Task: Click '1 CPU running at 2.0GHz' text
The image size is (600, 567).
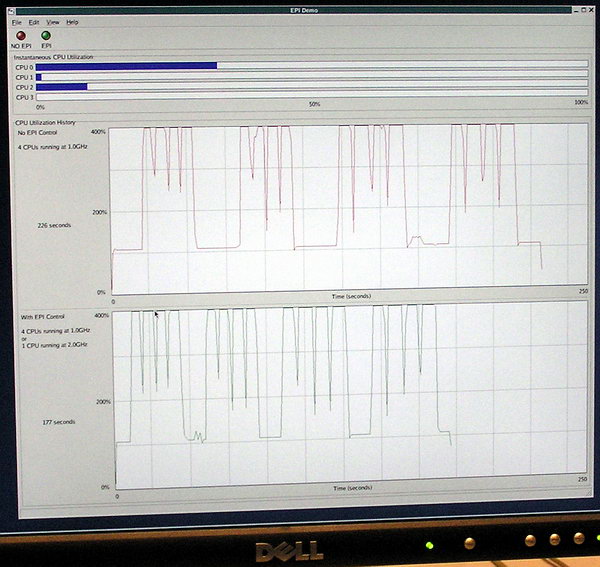Action: click(x=55, y=345)
